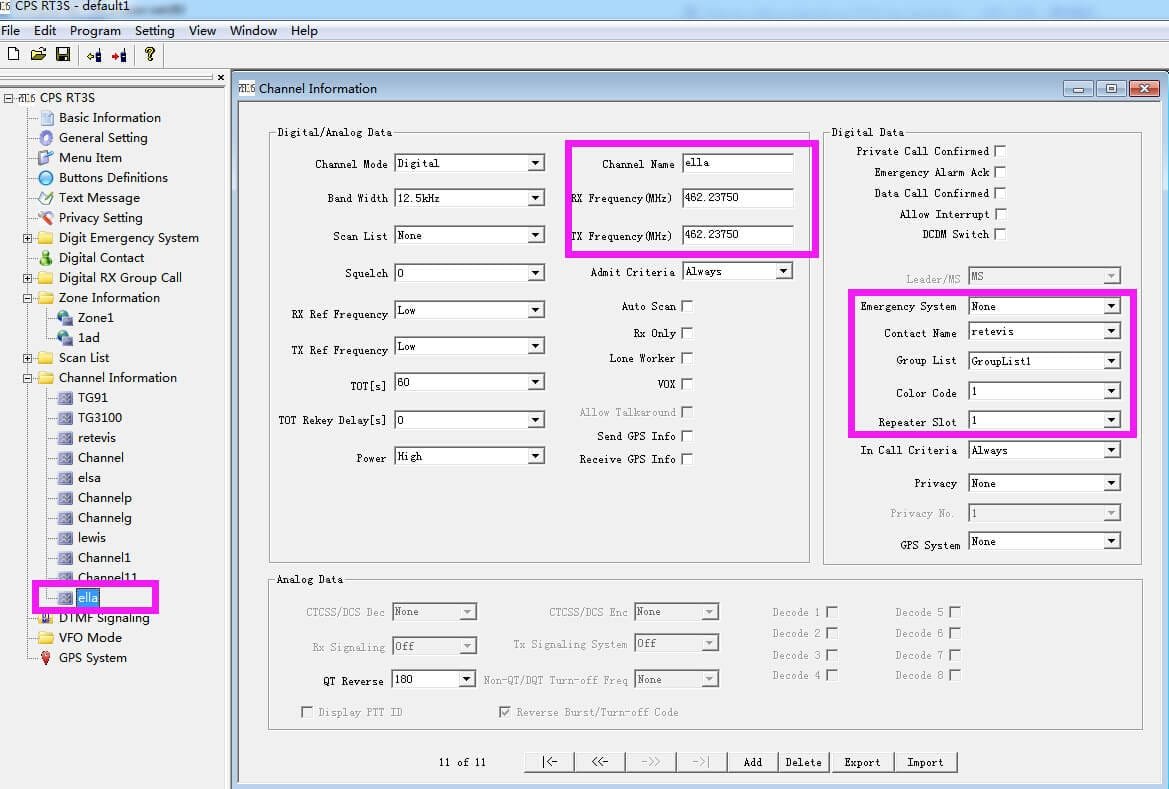Screen dimensions: 1169x789
Task: Save the codeplug using the disk icon
Action: point(62,55)
